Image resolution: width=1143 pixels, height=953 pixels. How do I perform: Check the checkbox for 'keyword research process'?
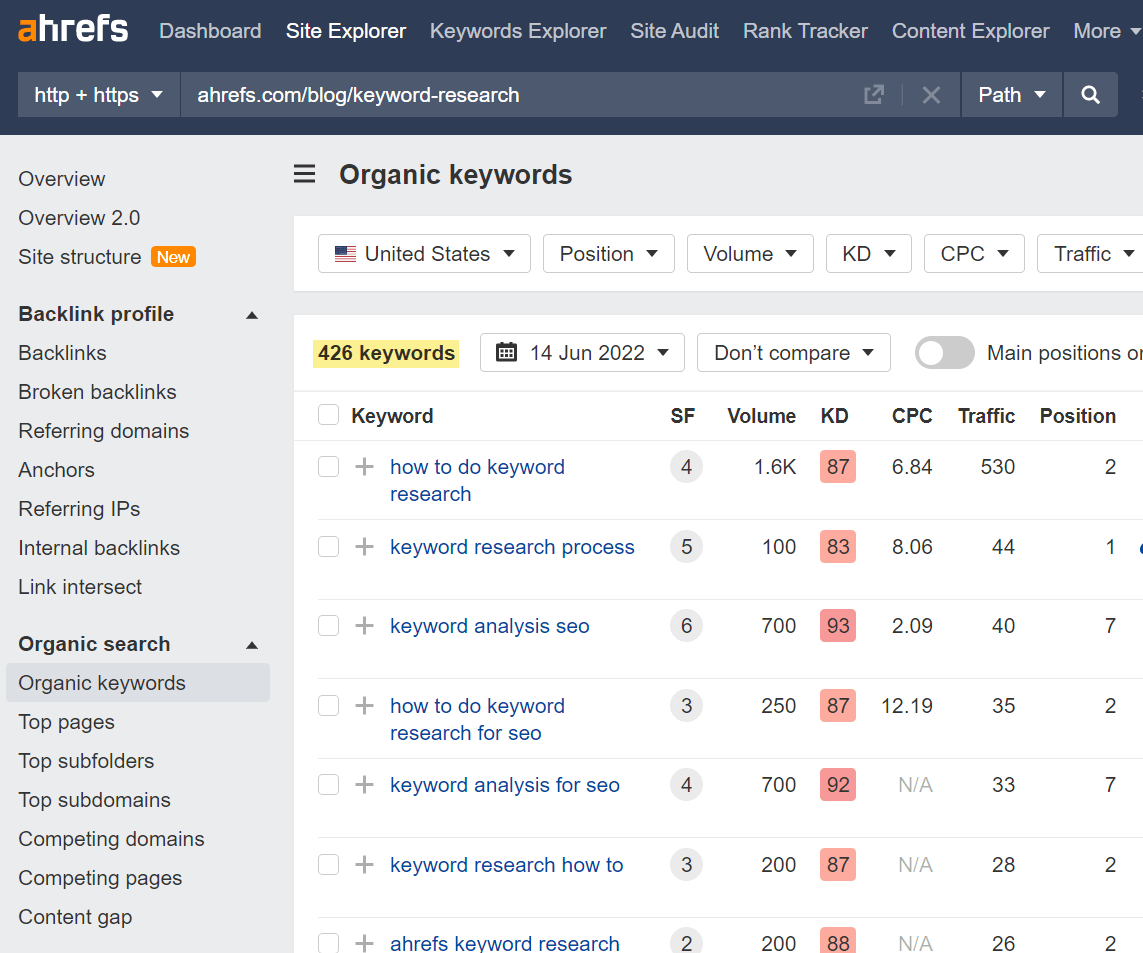click(328, 546)
